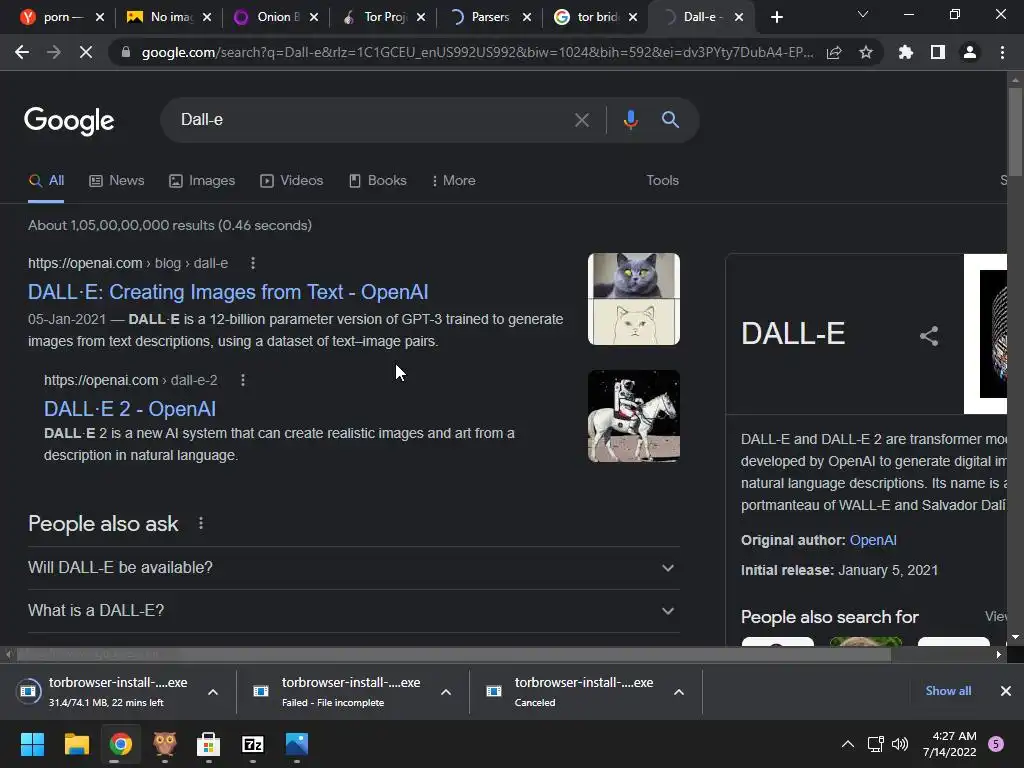
Task: Select the All results tab
Action: [x=46, y=181]
